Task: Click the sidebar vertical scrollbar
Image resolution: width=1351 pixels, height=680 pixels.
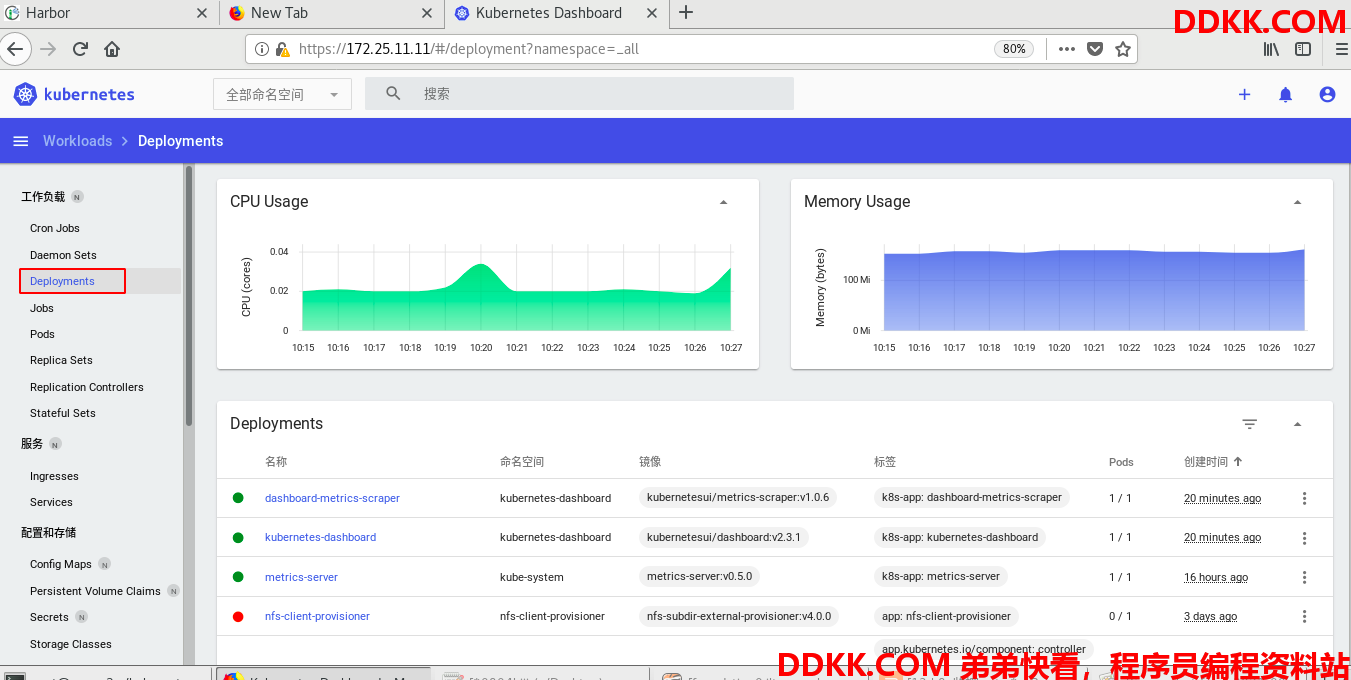Action: pos(188,295)
